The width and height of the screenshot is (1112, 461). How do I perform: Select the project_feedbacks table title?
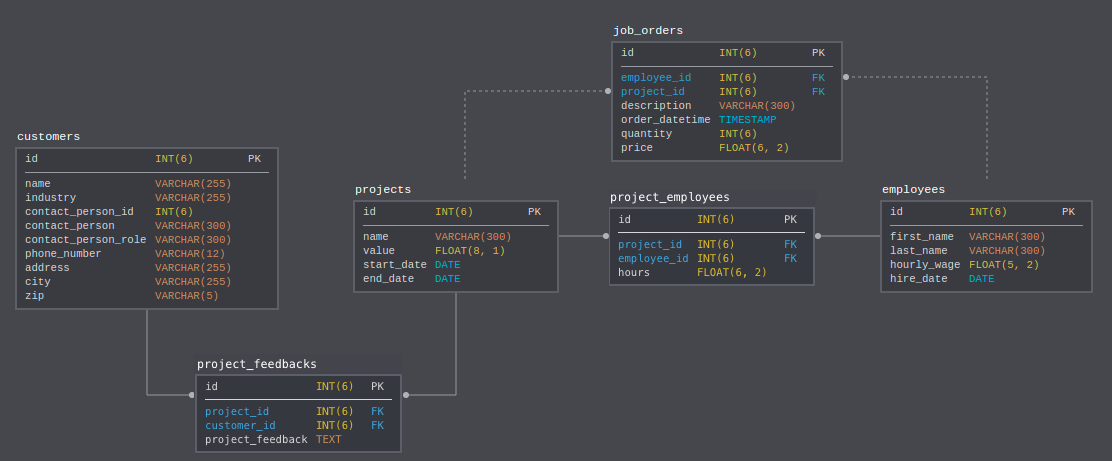point(257,365)
